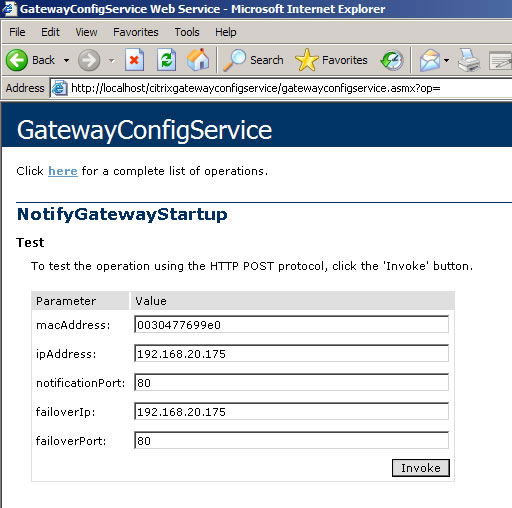Open the History clock icon

[392, 60]
